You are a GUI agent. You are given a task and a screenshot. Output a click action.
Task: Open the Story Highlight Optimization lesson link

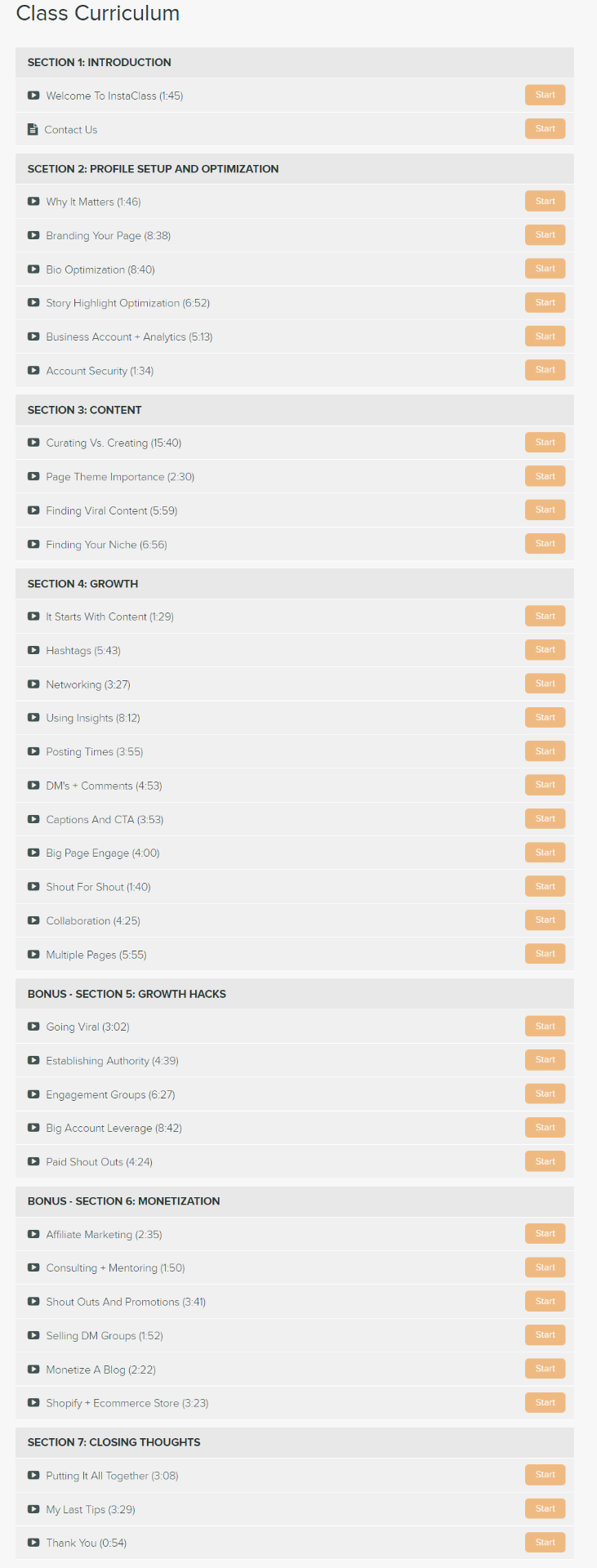click(x=128, y=303)
